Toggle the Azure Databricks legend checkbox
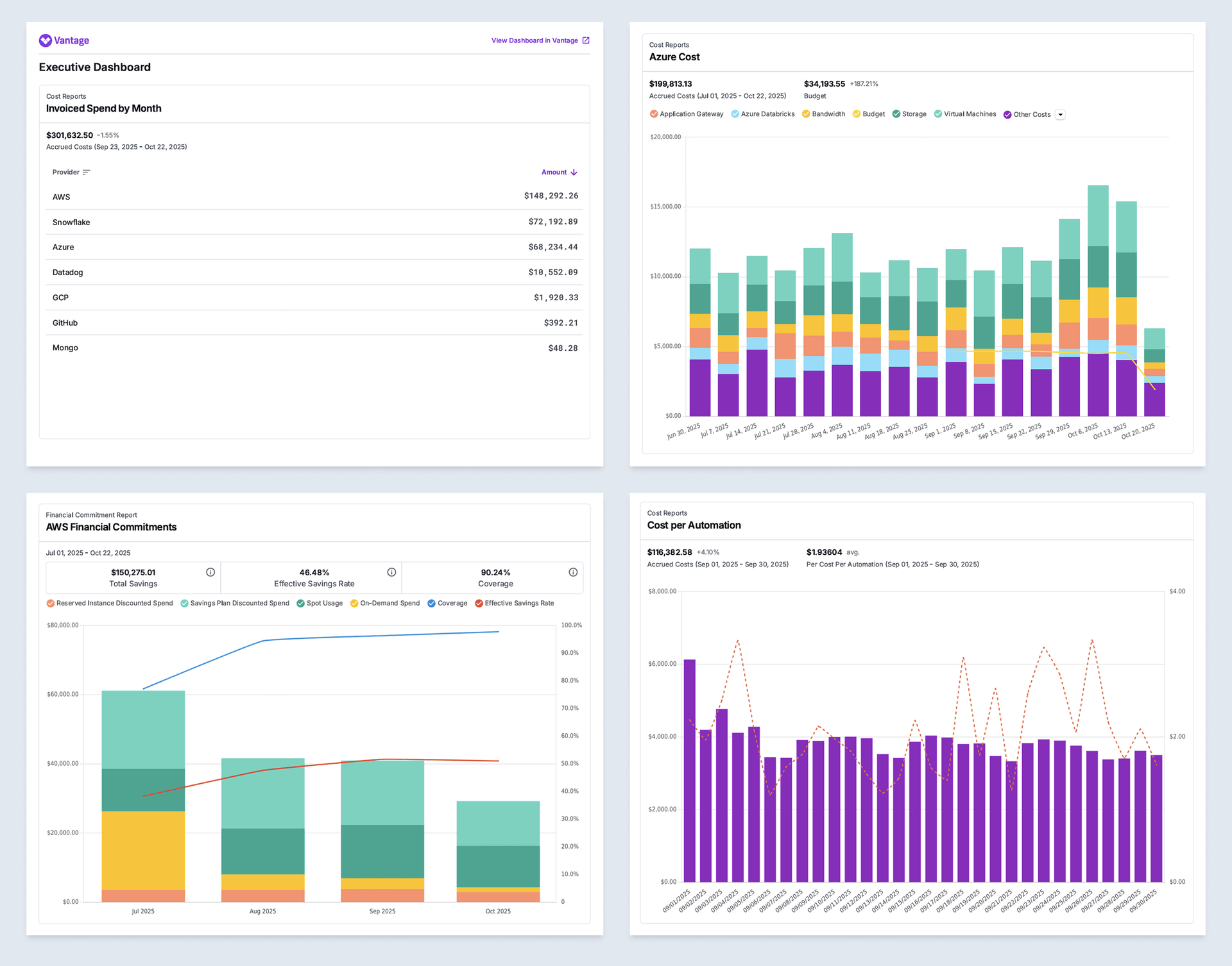 pyautogui.click(x=735, y=114)
